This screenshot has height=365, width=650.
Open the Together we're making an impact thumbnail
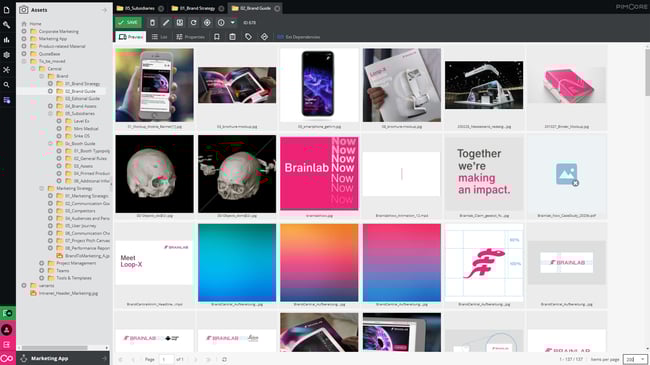[484, 173]
